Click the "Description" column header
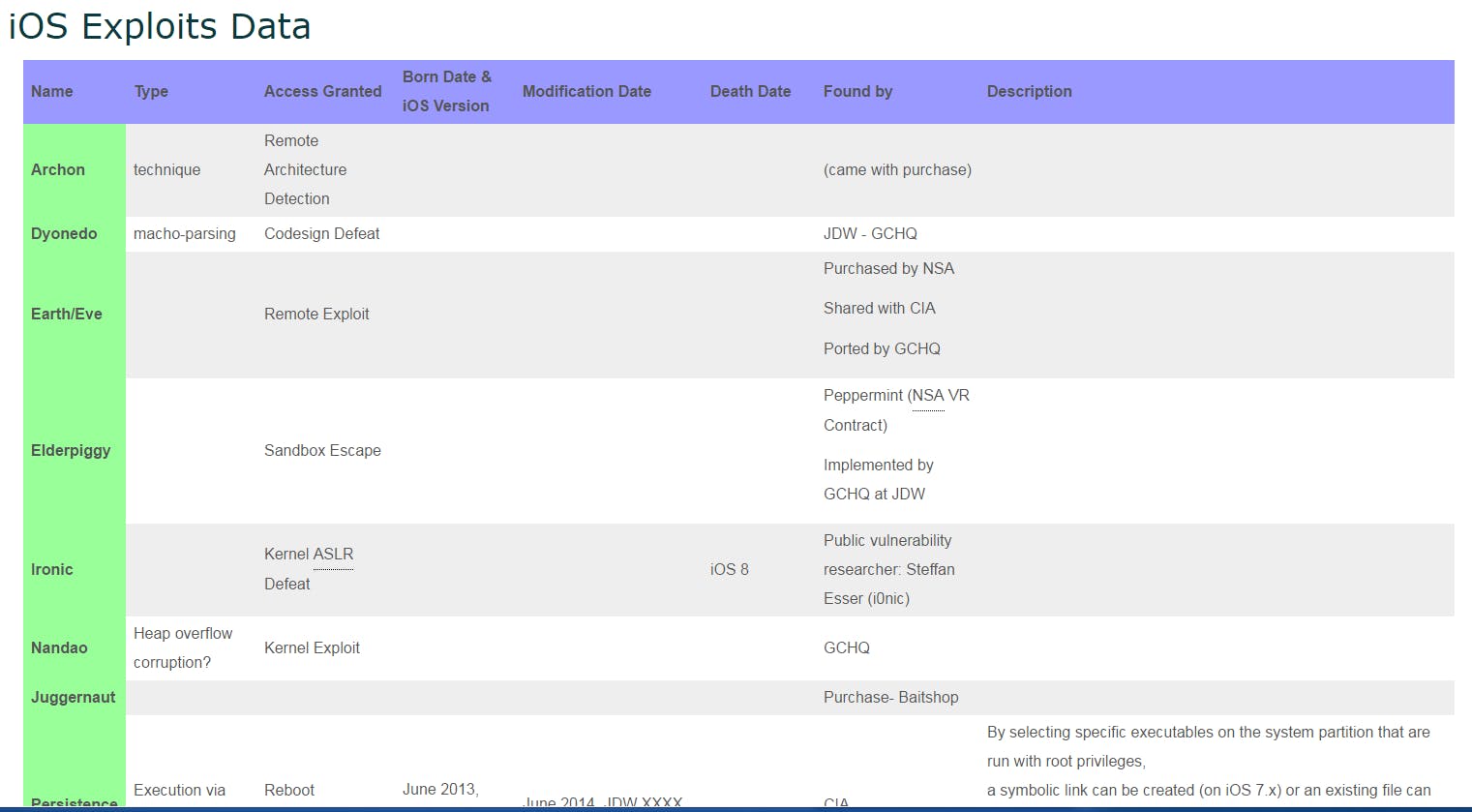1472x812 pixels. click(1029, 91)
